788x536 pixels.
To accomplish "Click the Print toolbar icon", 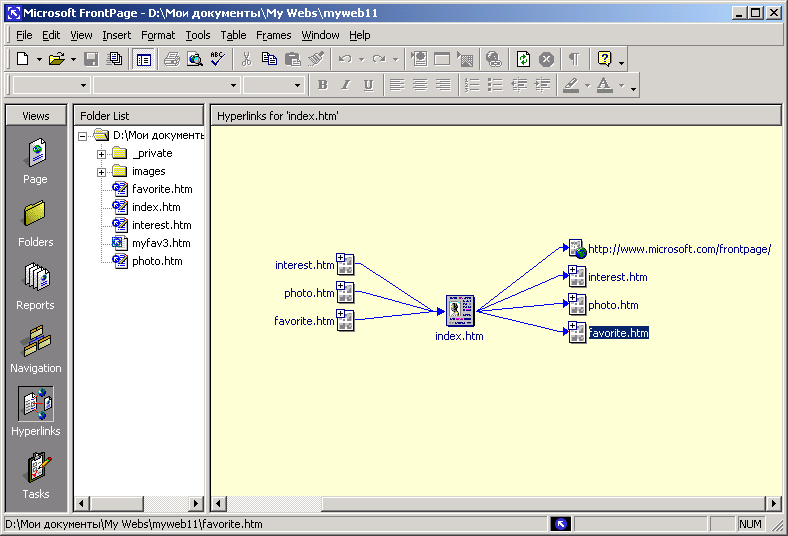I will pyautogui.click(x=172, y=59).
